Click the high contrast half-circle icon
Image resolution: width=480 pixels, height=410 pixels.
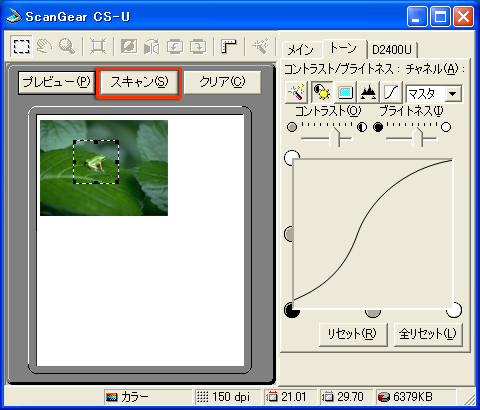coord(362,127)
